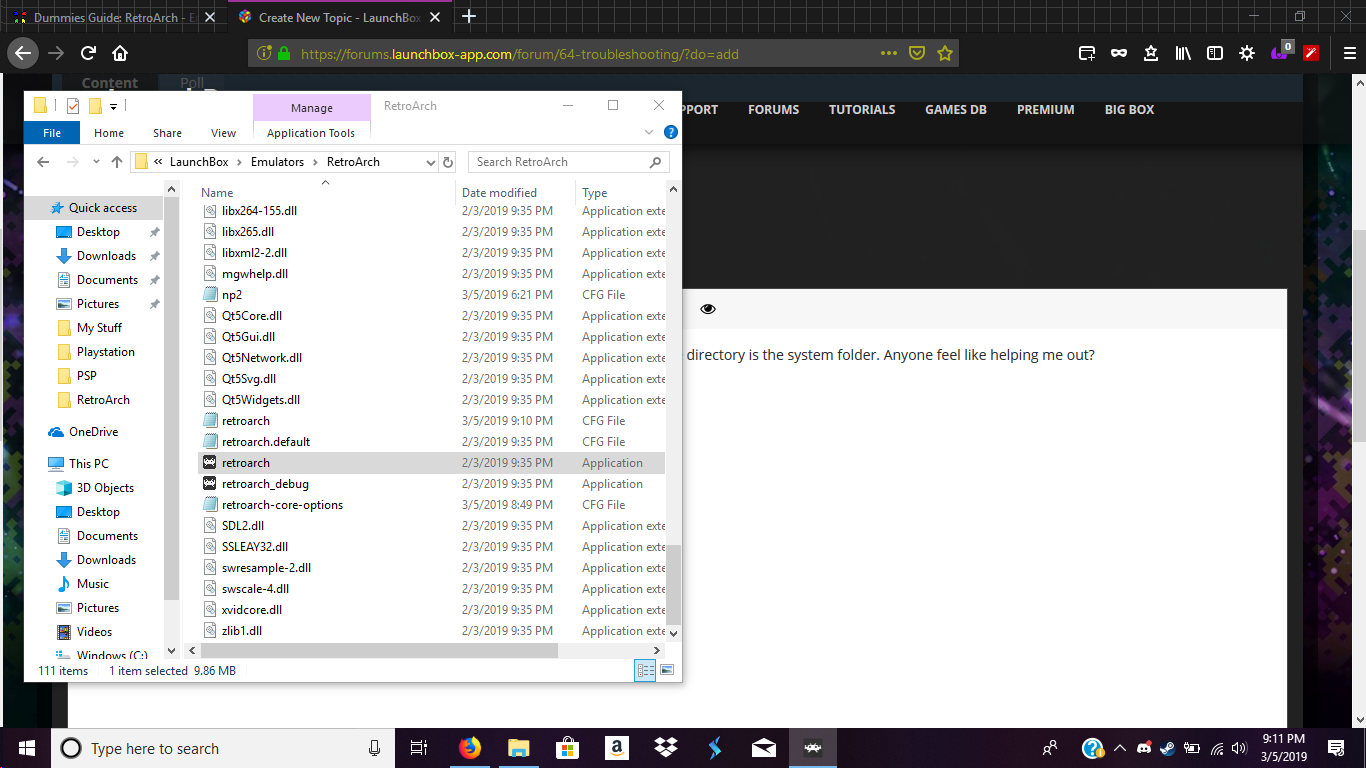Open page actions three-dot menu

coord(888,54)
